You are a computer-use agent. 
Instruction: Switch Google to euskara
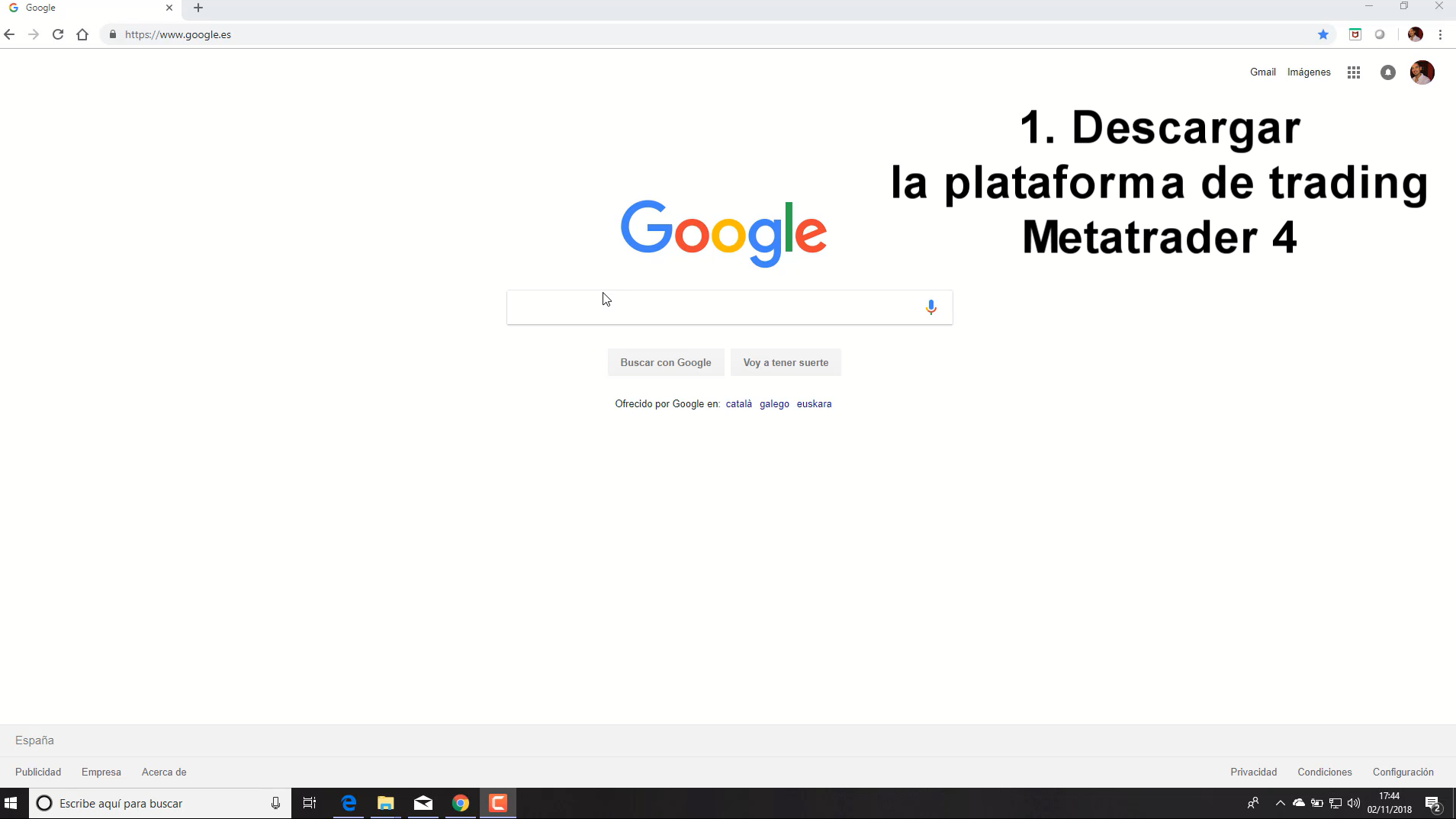click(814, 404)
